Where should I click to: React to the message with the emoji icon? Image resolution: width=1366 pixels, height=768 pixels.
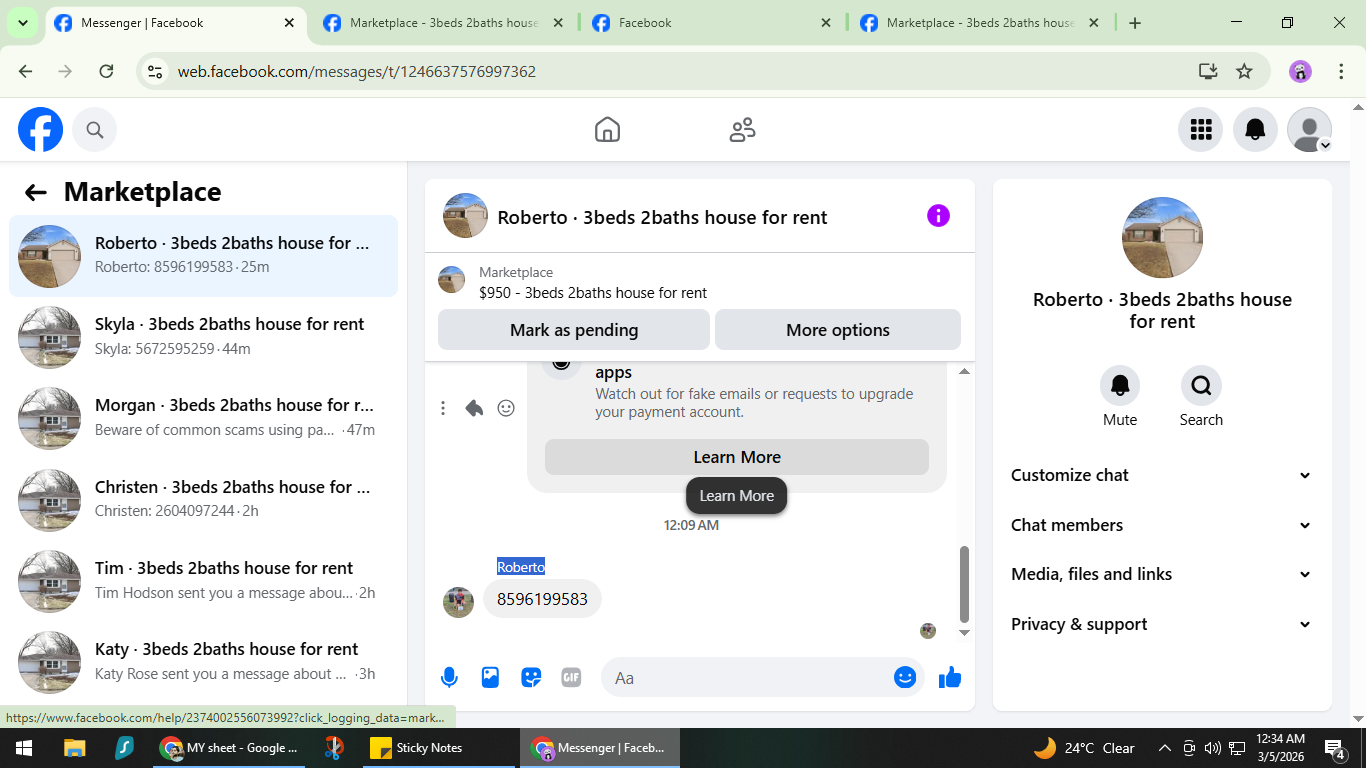[506, 408]
